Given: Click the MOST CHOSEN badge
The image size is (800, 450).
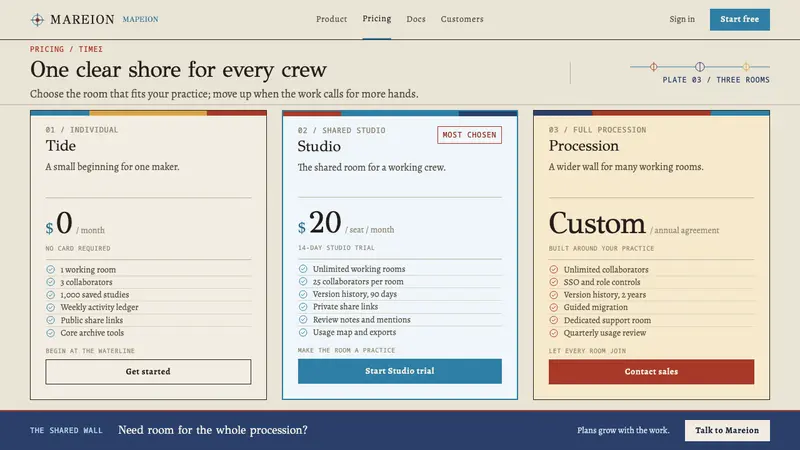Looking at the screenshot, I should pos(469,135).
